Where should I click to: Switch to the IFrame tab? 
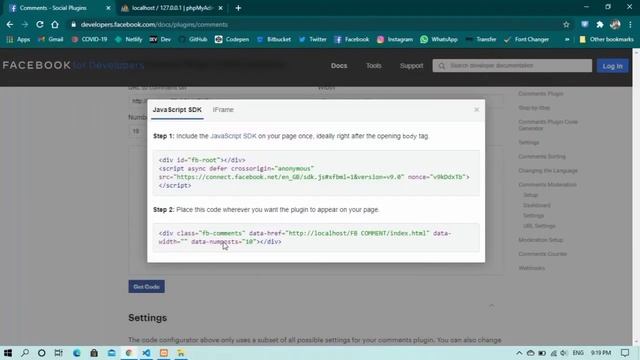[223, 109]
